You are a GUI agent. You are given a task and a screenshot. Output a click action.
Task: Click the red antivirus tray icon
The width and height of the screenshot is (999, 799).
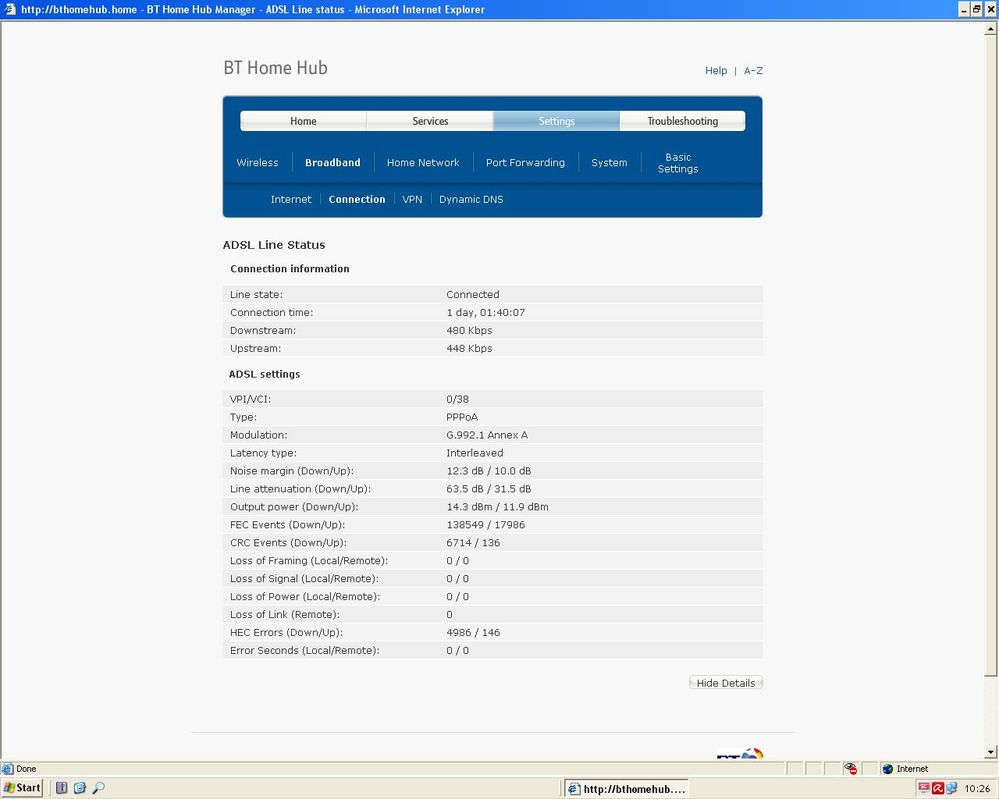pos(938,789)
